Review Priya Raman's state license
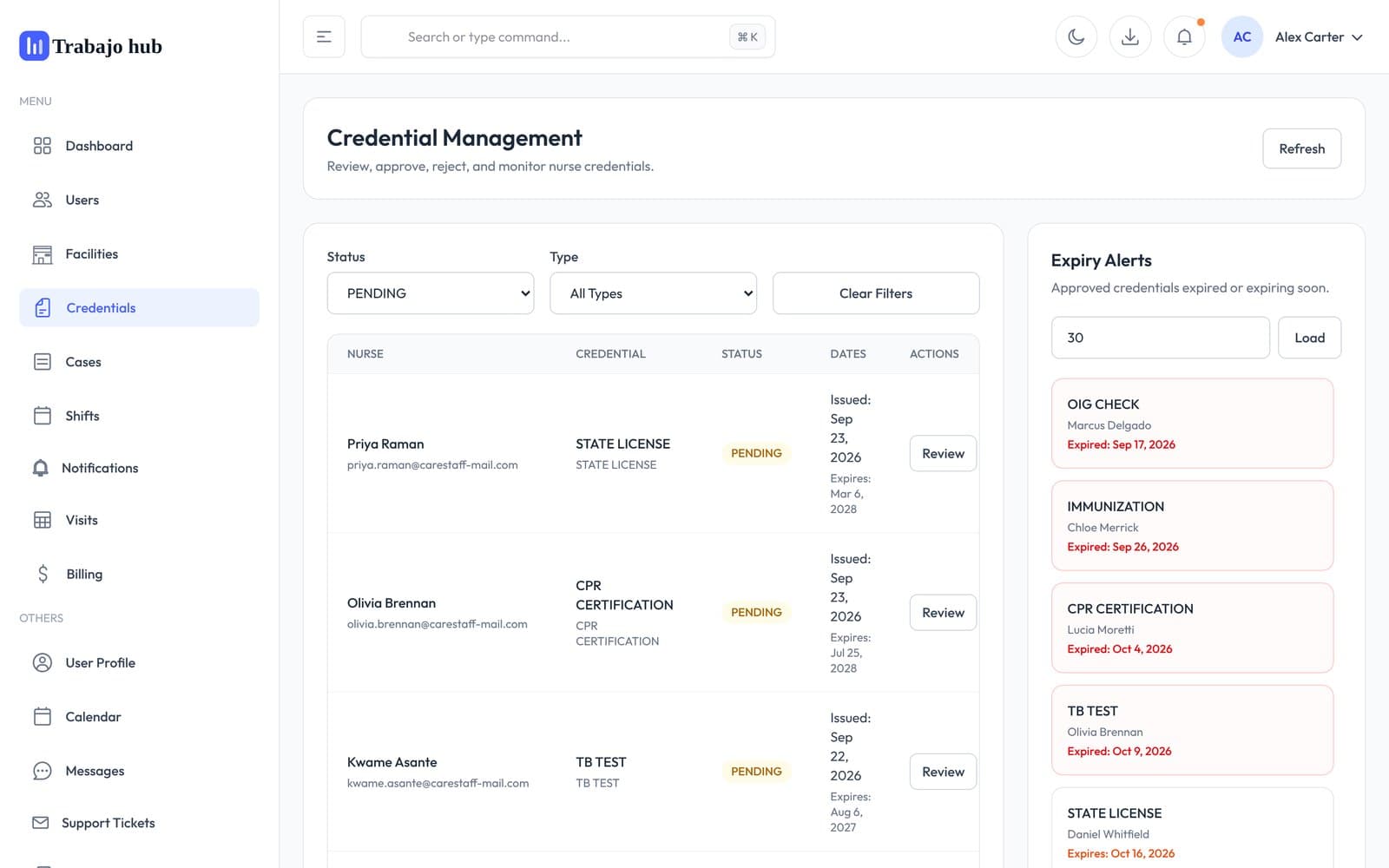Screen dimensions: 1389x868 coord(943,453)
